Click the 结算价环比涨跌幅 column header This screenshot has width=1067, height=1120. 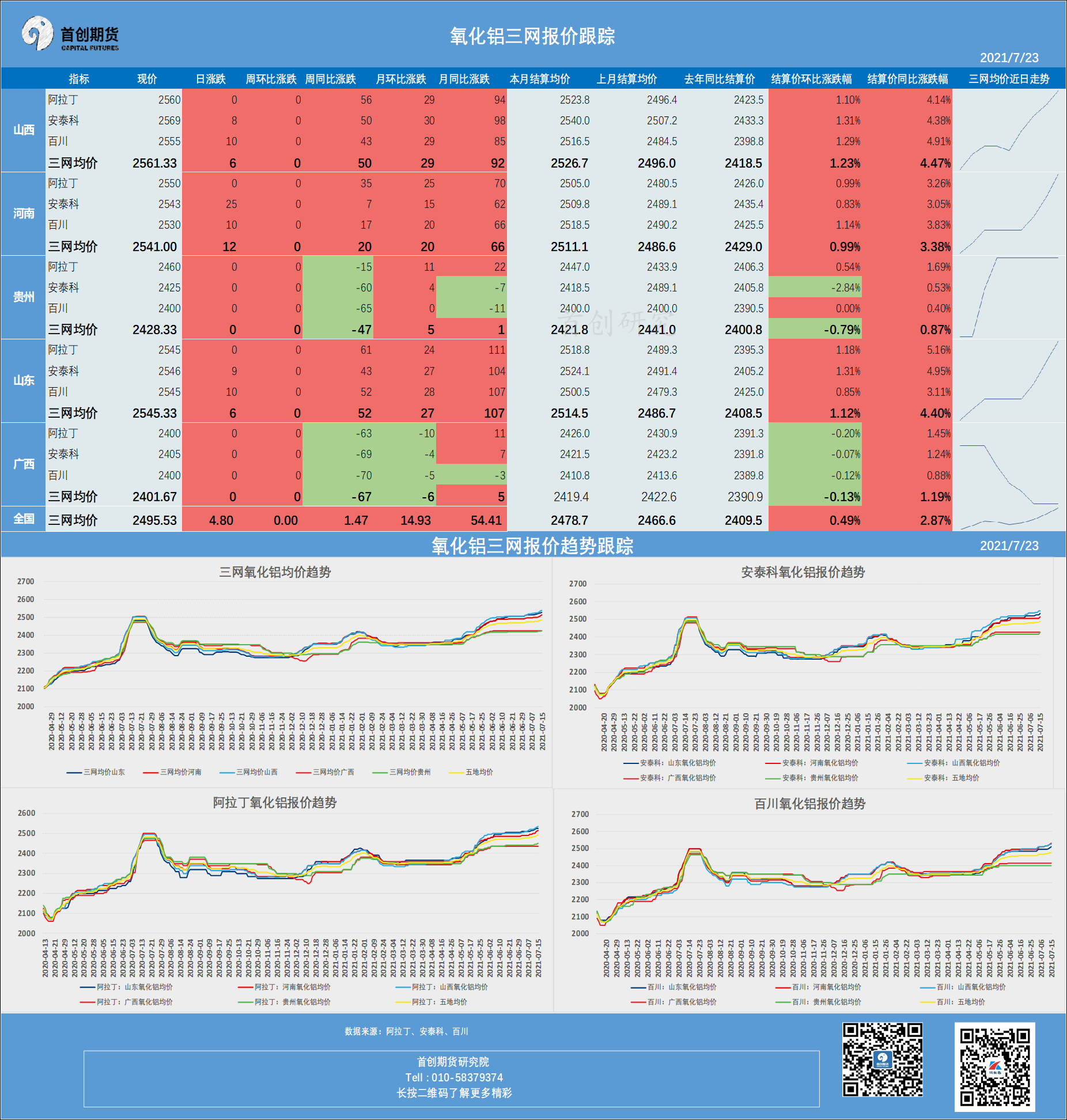[811, 79]
